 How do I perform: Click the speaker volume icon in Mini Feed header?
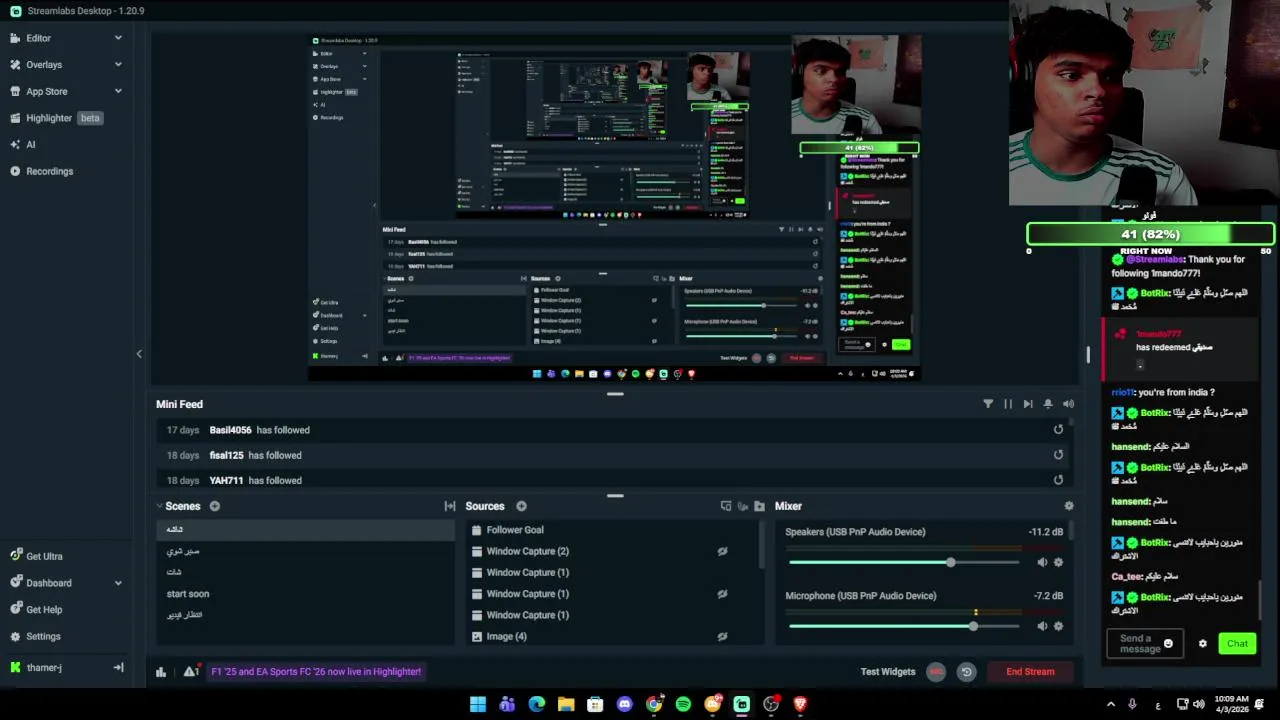tap(1068, 404)
